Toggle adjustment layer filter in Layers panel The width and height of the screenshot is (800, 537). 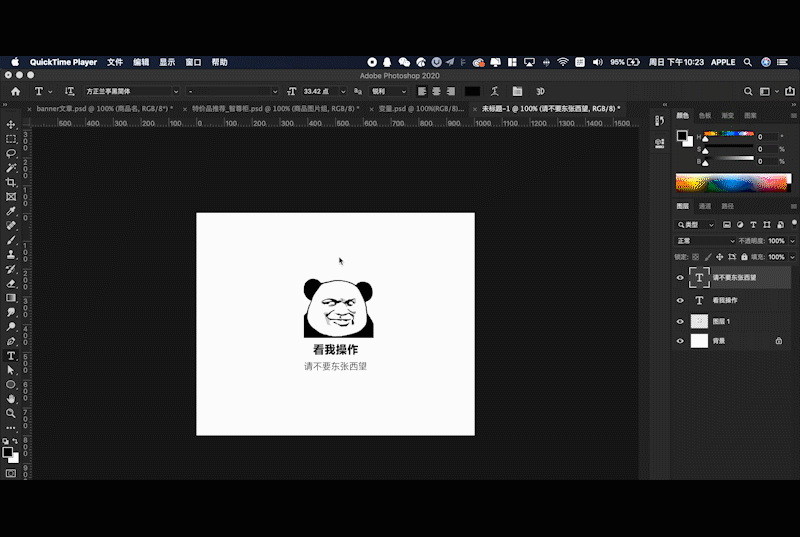pos(740,224)
